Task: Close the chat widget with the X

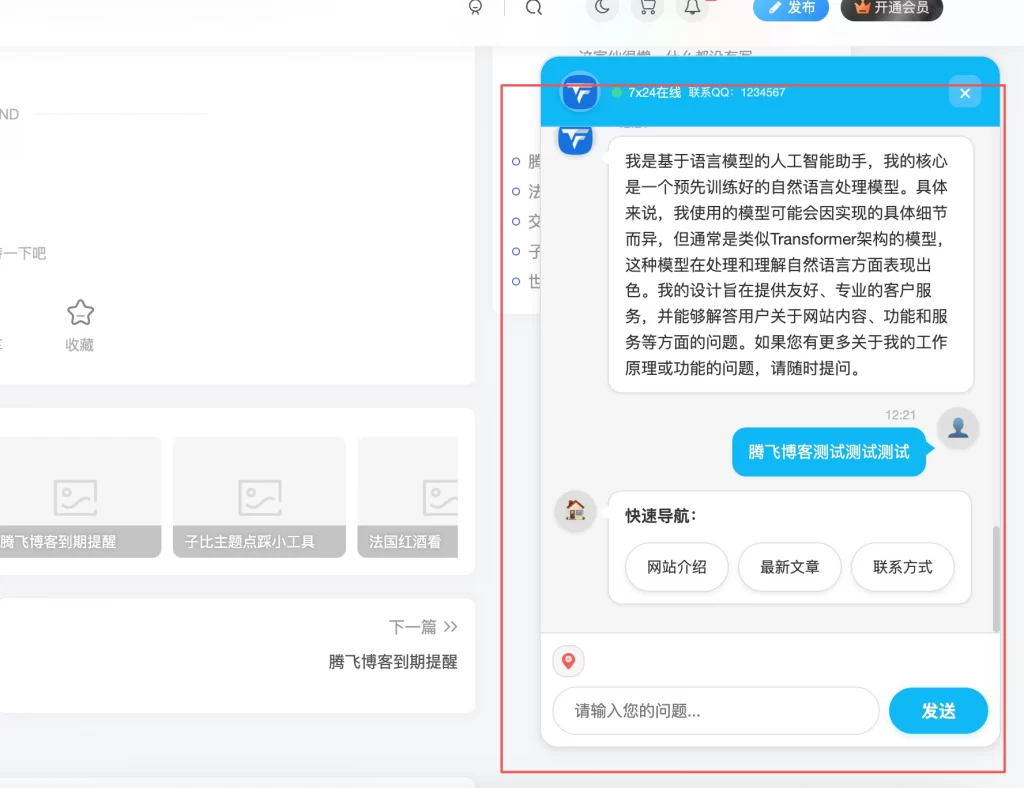Action: click(x=964, y=92)
